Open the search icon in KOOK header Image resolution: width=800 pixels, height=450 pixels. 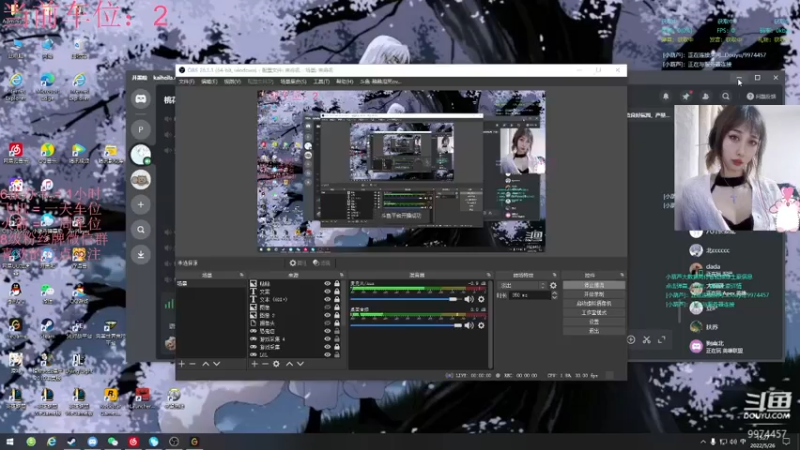(x=726, y=96)
